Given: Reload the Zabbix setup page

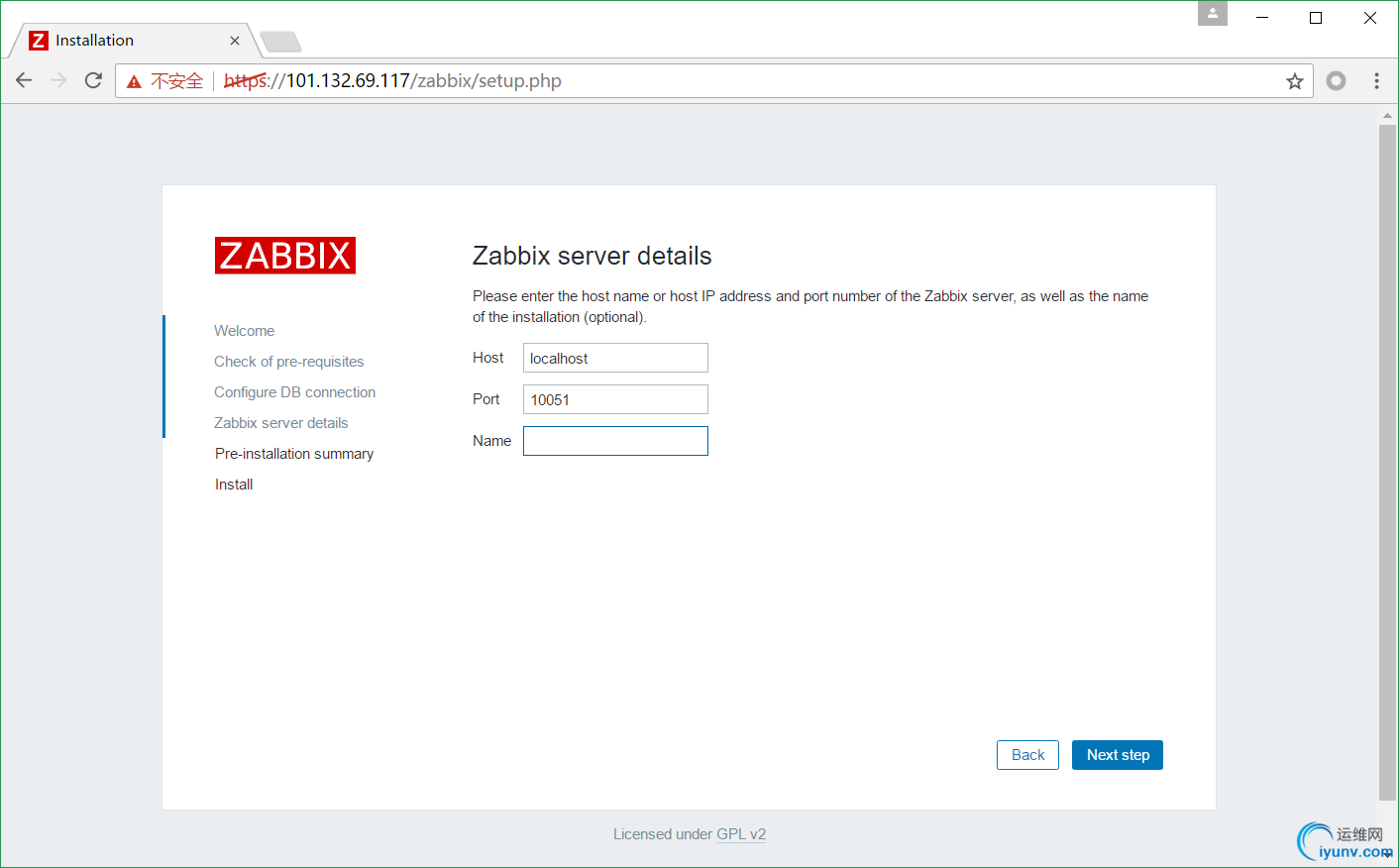Looking at the screenshot, I should point(93,80).
